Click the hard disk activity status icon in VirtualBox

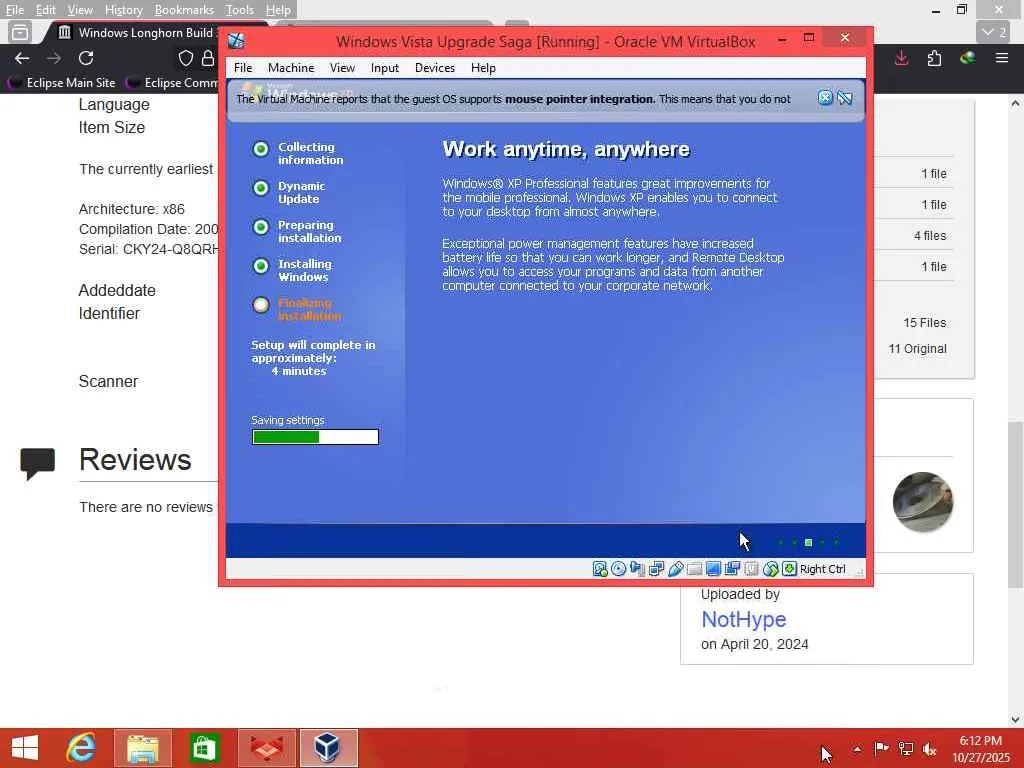600,569
